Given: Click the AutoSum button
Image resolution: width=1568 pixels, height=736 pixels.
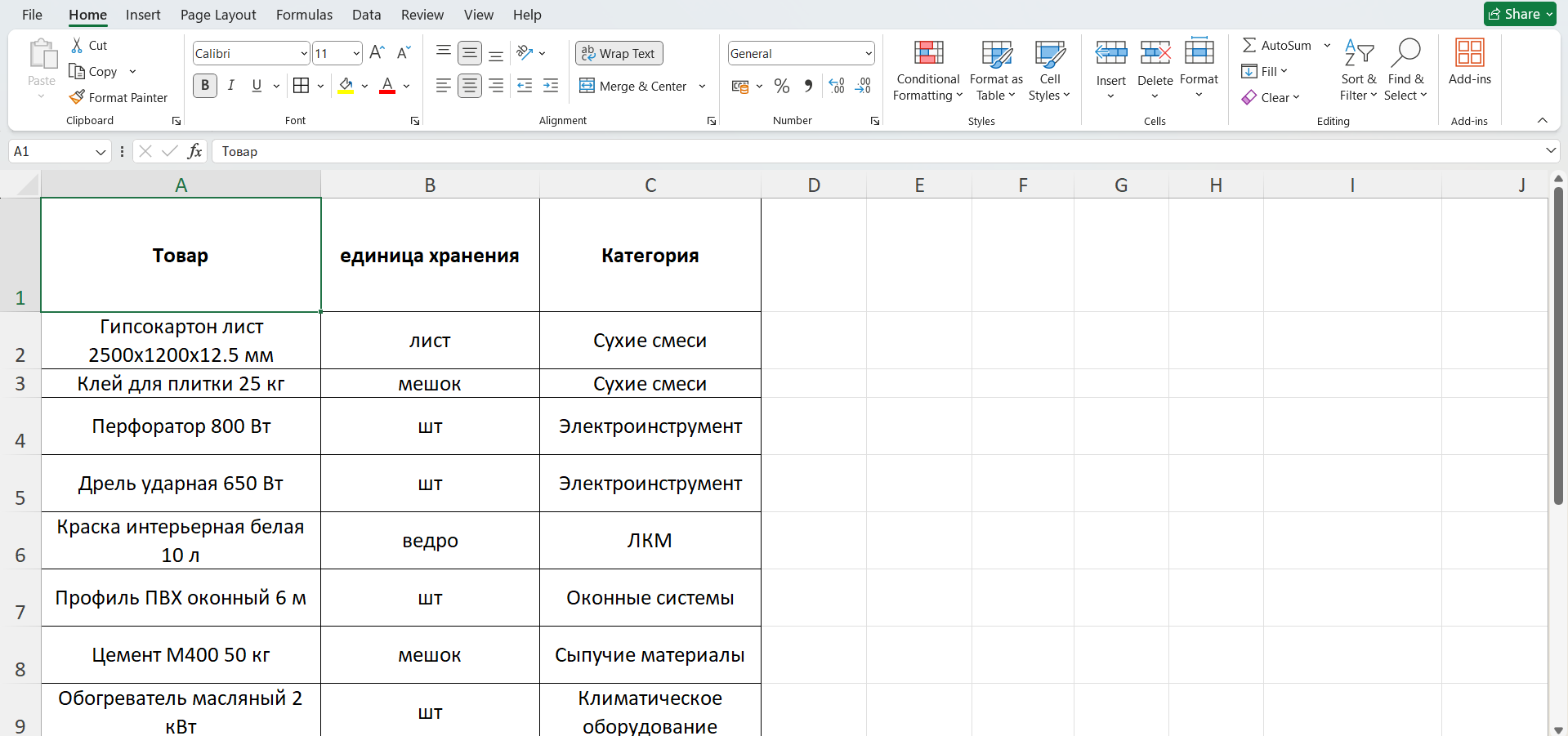Looking at the screenshot, I should (x=1277, y=46).
